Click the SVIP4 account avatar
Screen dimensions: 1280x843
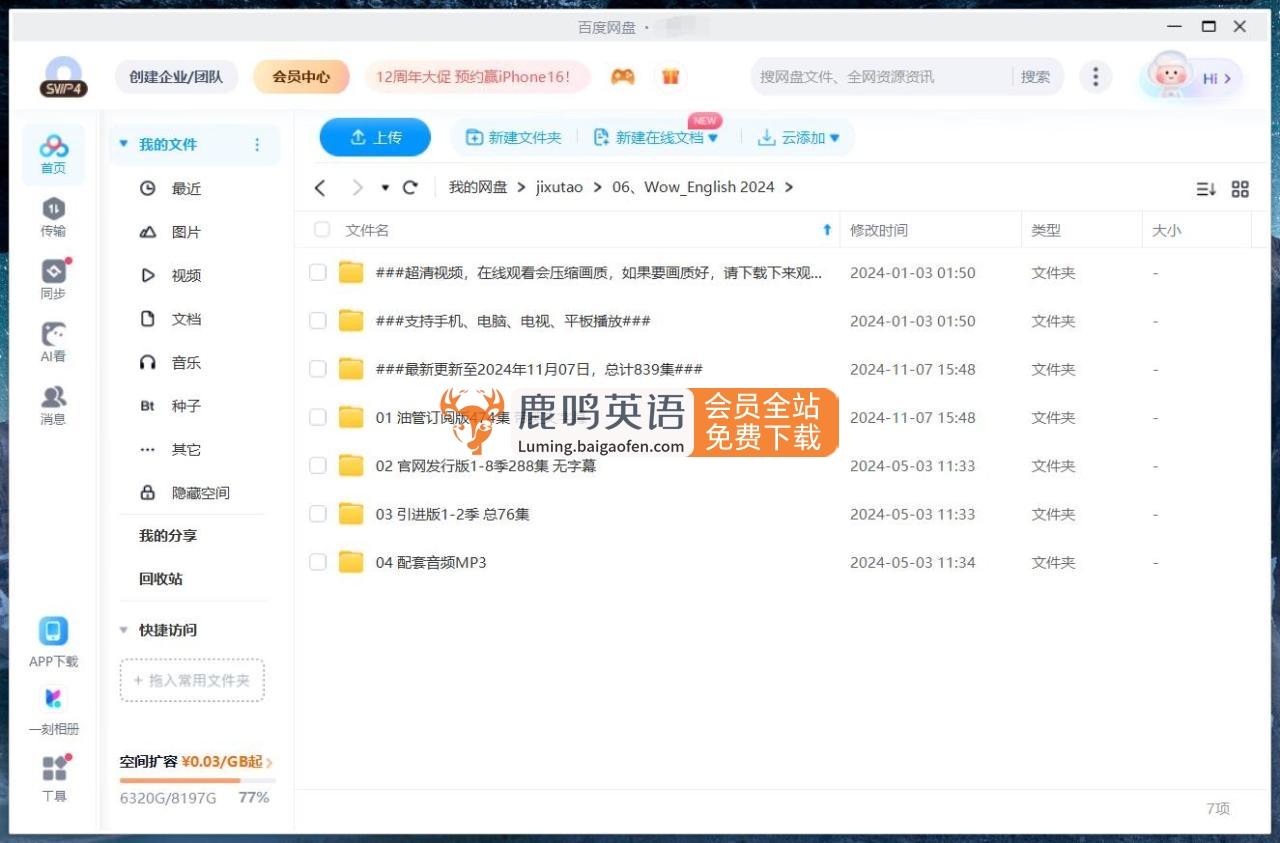pyautogui.click(x=64, y=77)
